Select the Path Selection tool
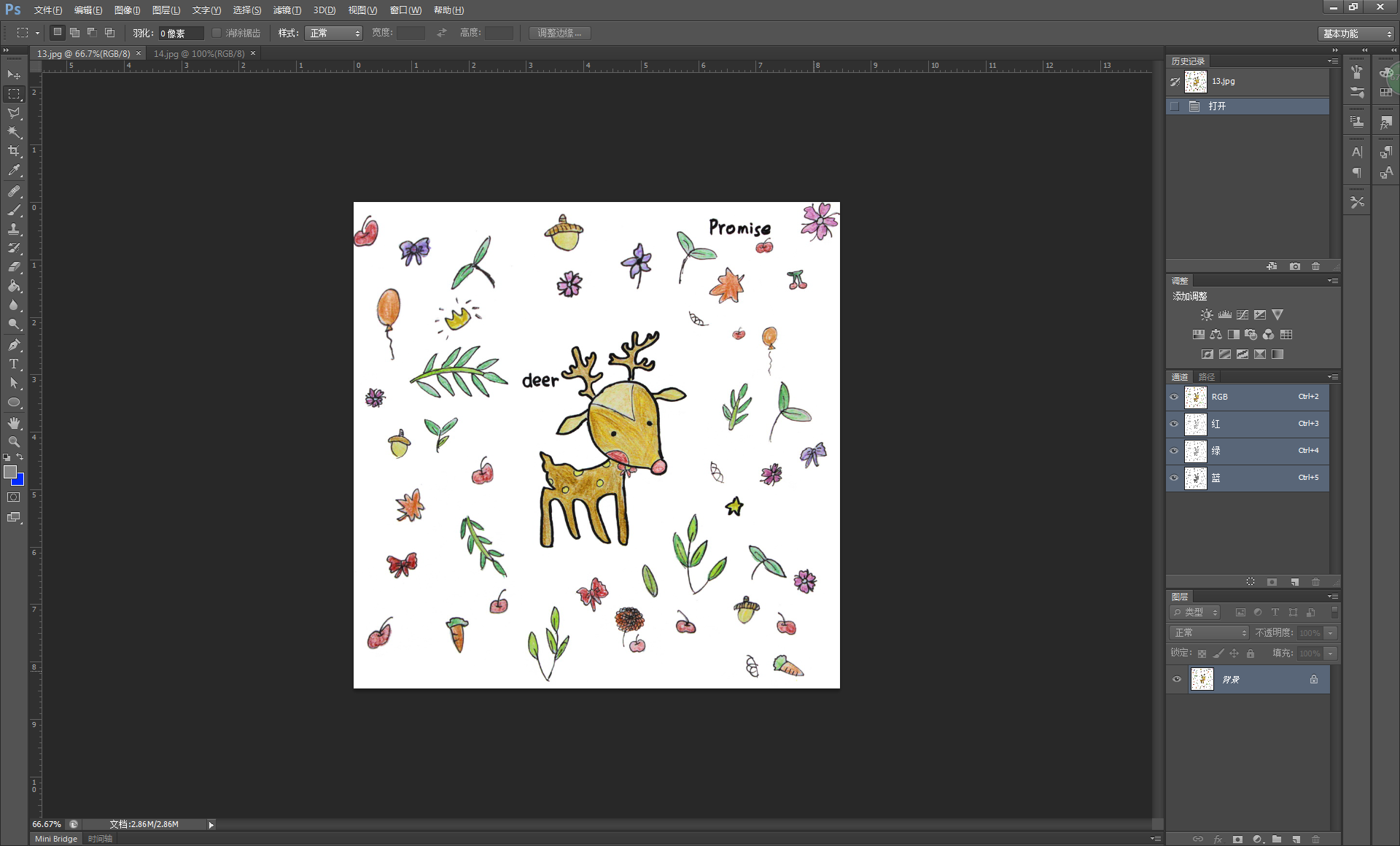The width and height of the screenshot is (1400, 846). [x=14, y=383]
